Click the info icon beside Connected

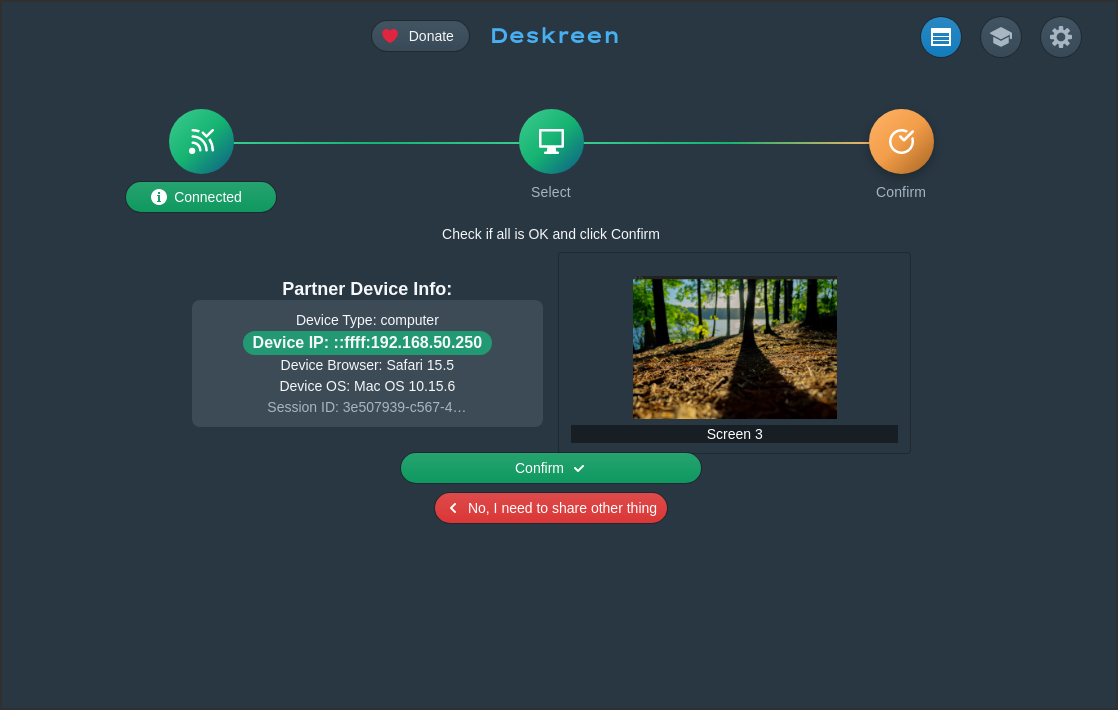159,197
